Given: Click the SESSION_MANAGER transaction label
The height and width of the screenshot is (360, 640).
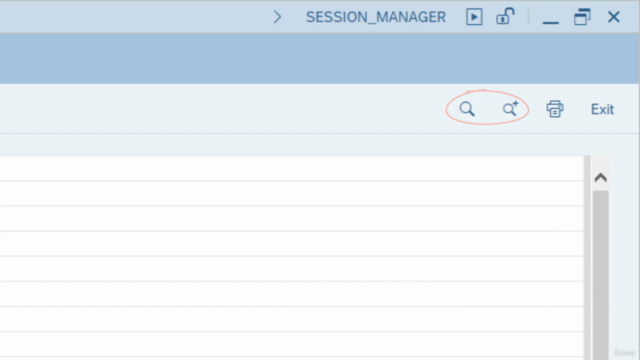Looking at the screenshot, I should [x=376, y=17].
